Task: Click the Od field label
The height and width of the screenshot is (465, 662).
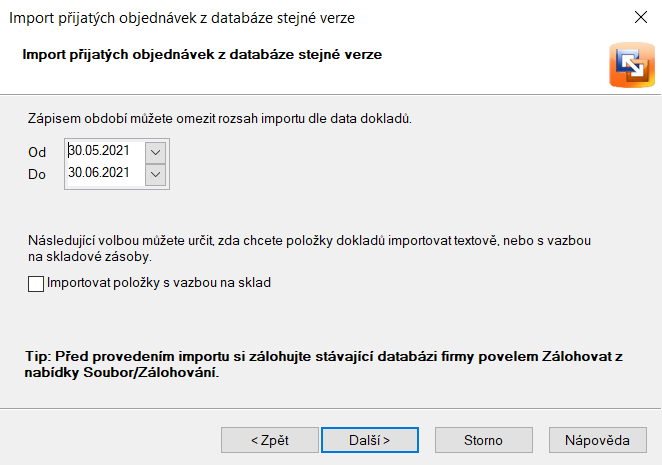Action: 38,152
